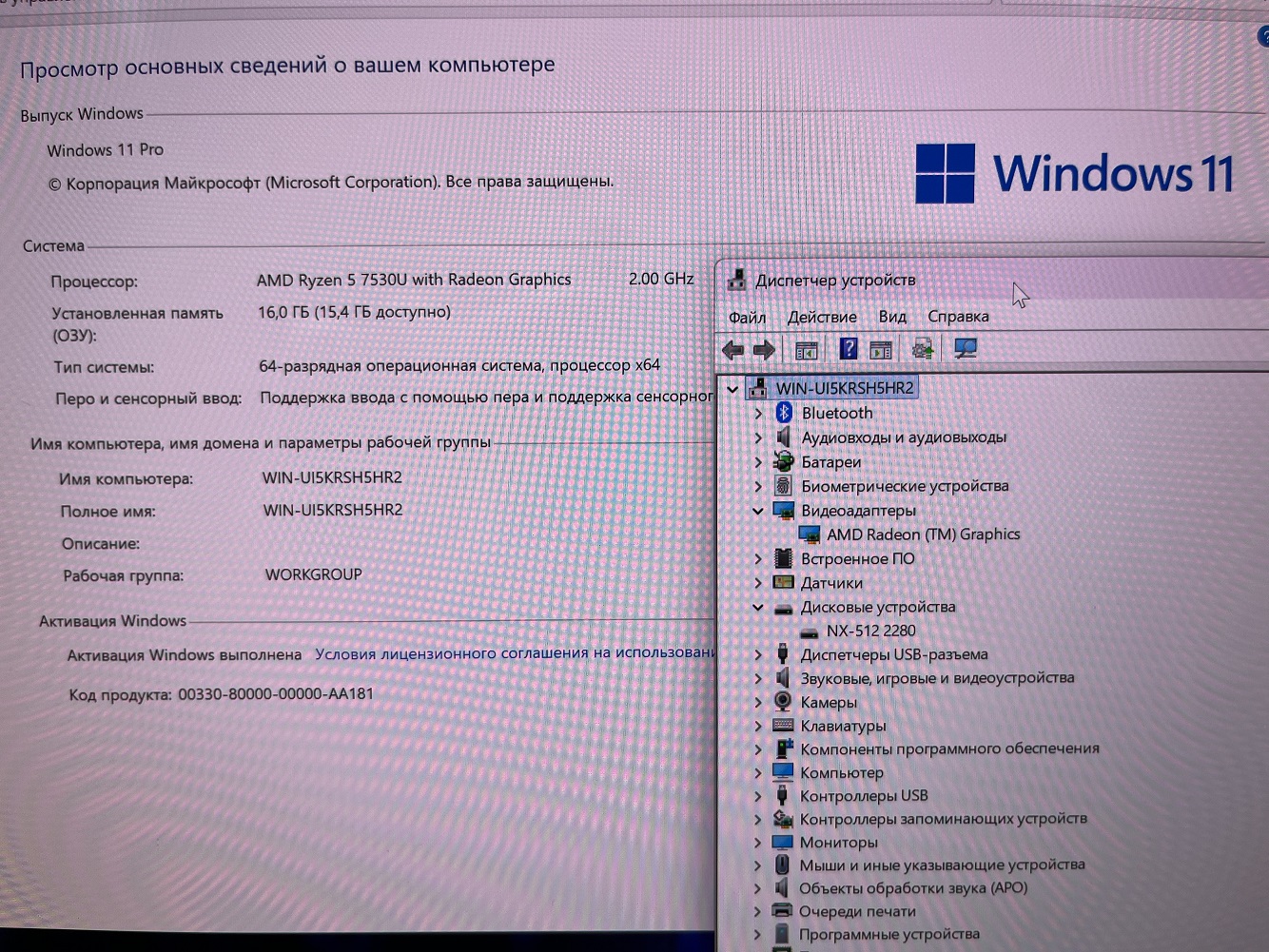Viewport: 1269px width, 952px height.
Task: Open the Действие menu
Action: point(822,317)
